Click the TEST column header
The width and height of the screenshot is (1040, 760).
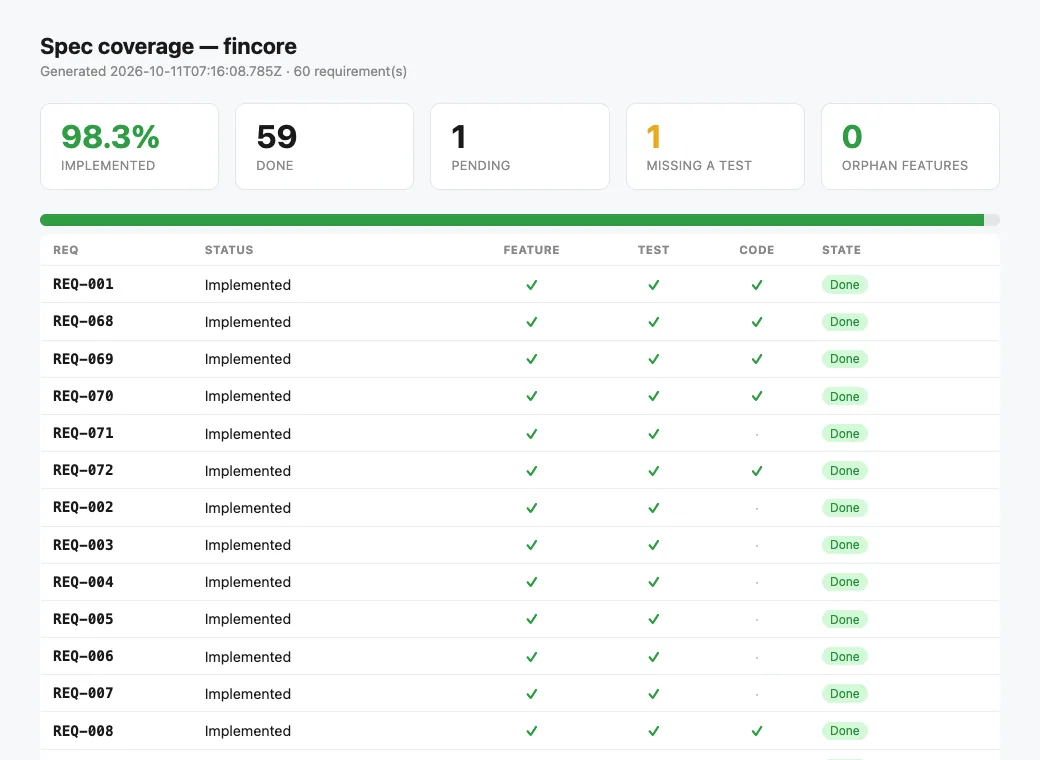(x=653, y=250)
